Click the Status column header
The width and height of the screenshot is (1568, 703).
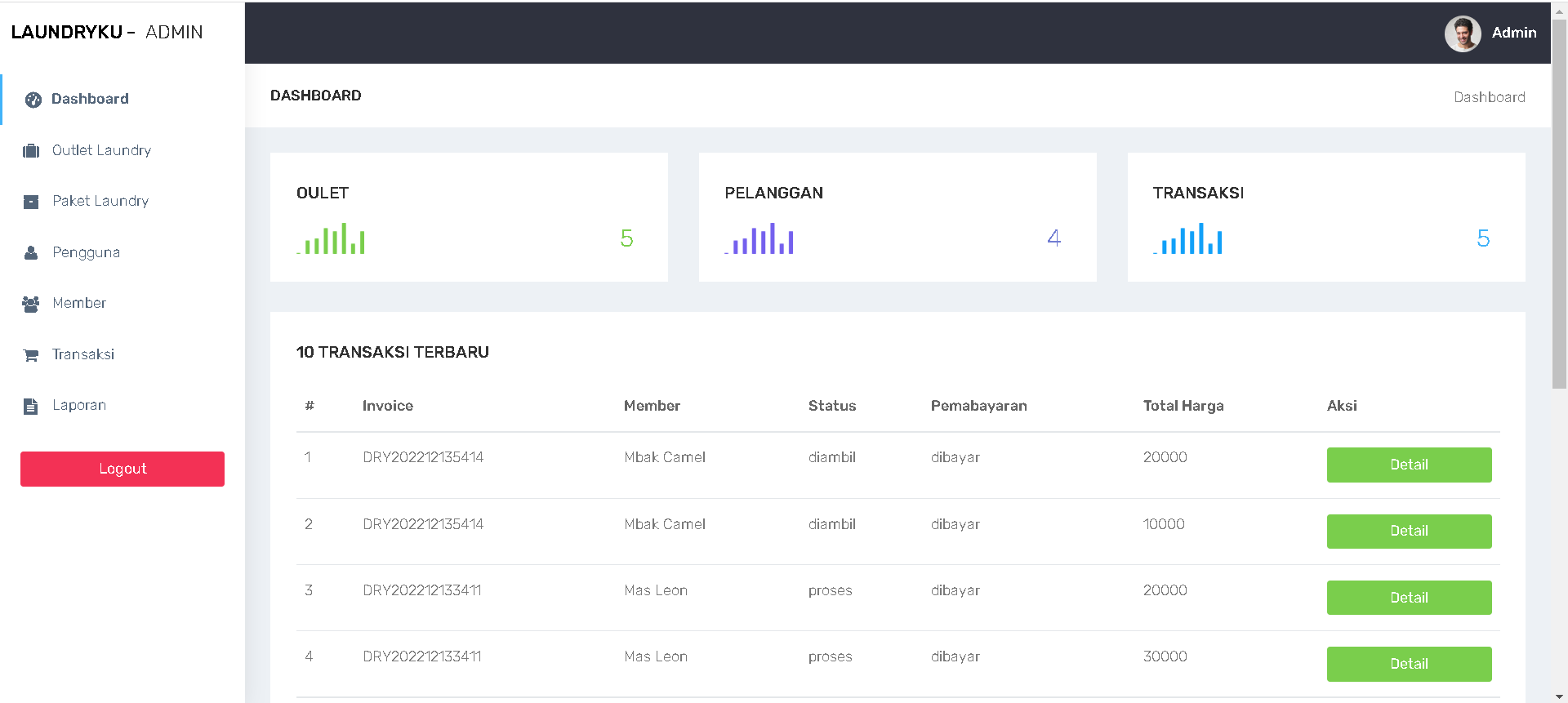pos(832,406)
